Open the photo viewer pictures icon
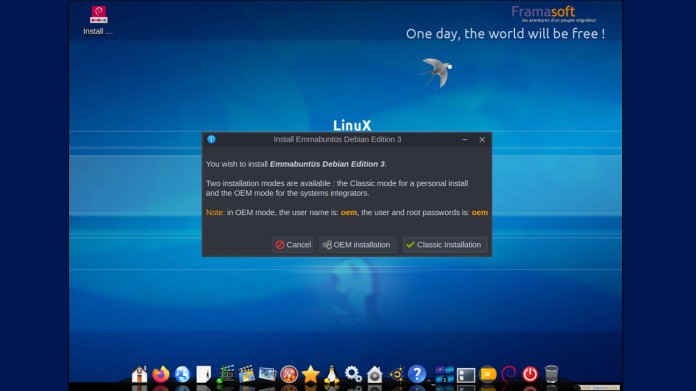This screenshot has height=391, width=696. tap(268, 374)
